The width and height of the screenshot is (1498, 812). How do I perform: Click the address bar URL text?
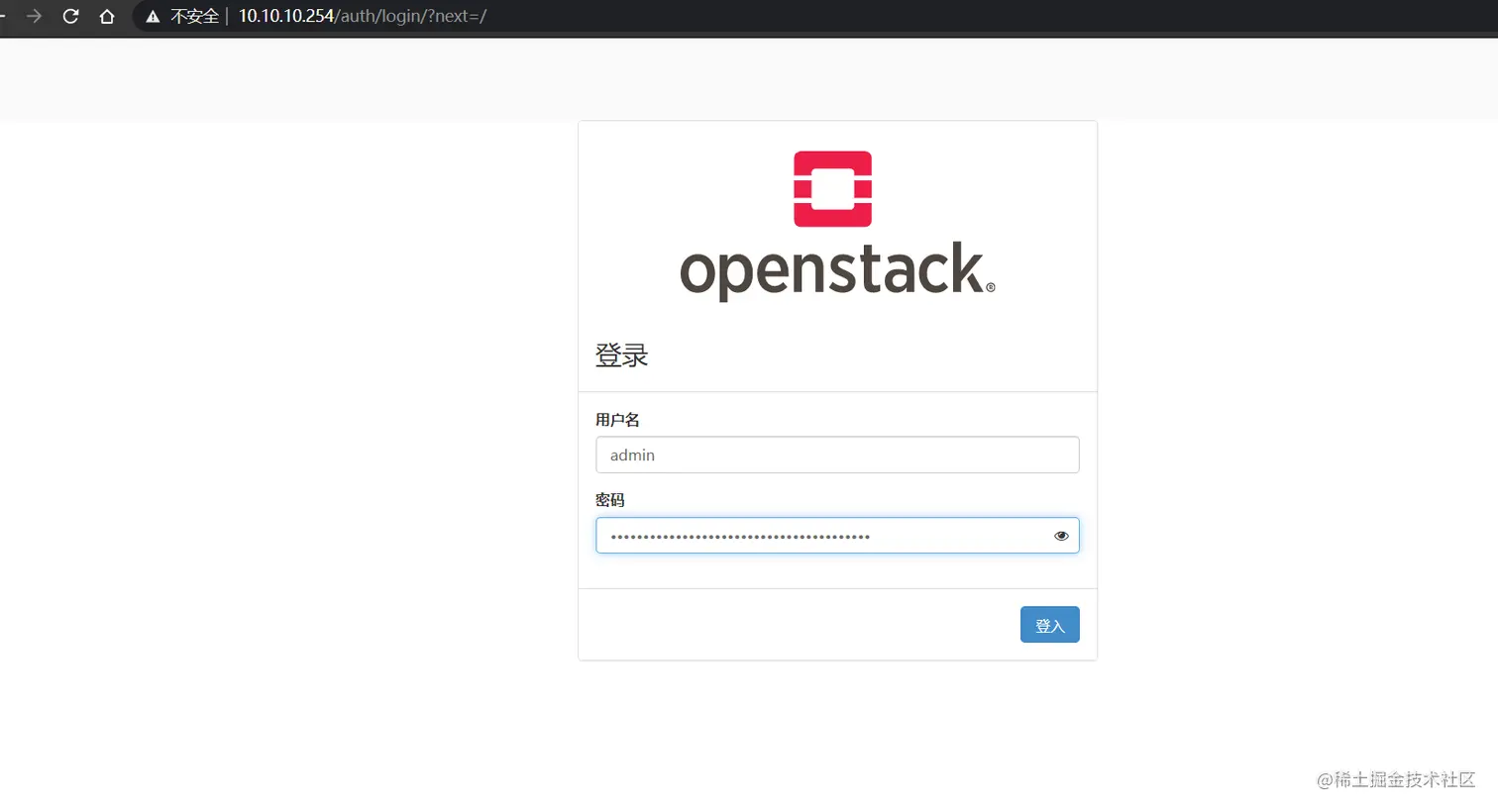click(363, 16)
